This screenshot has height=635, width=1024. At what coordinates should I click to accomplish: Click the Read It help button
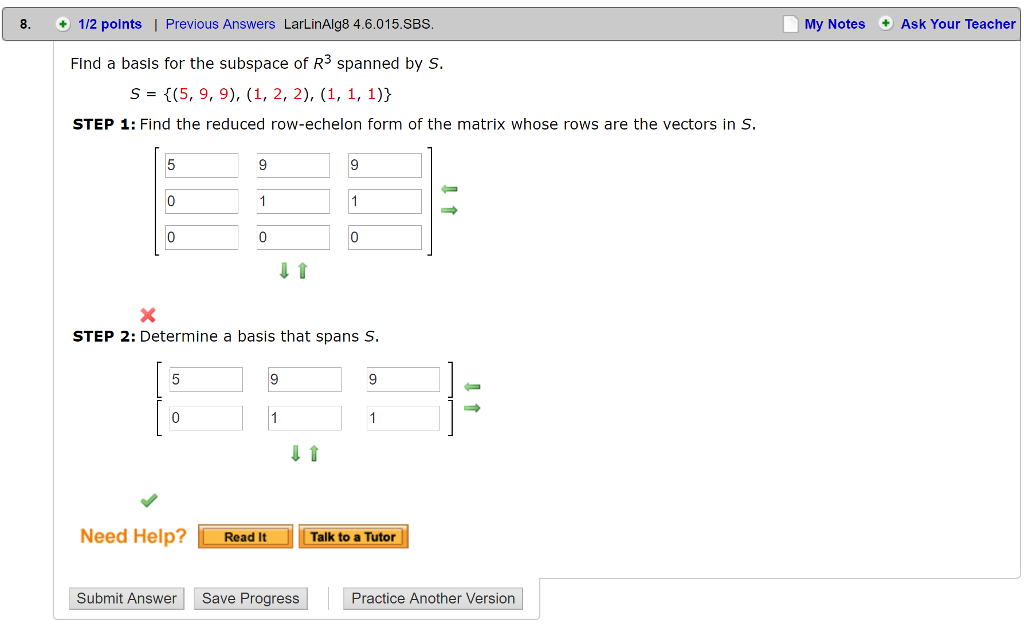coord(246,537)
